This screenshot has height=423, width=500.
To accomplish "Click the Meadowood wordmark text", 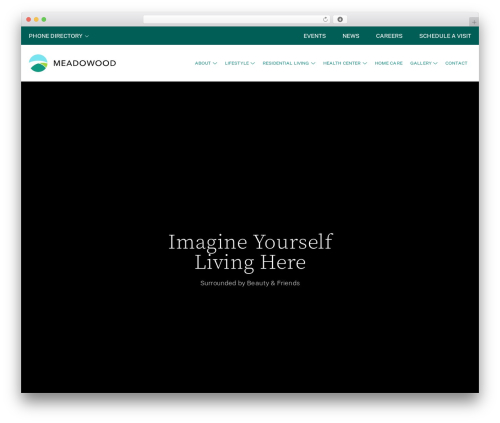I will 85,63.
